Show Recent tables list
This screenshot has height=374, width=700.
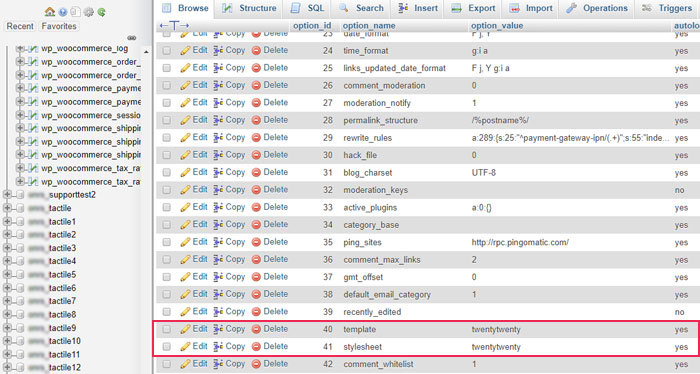[20, 26]
